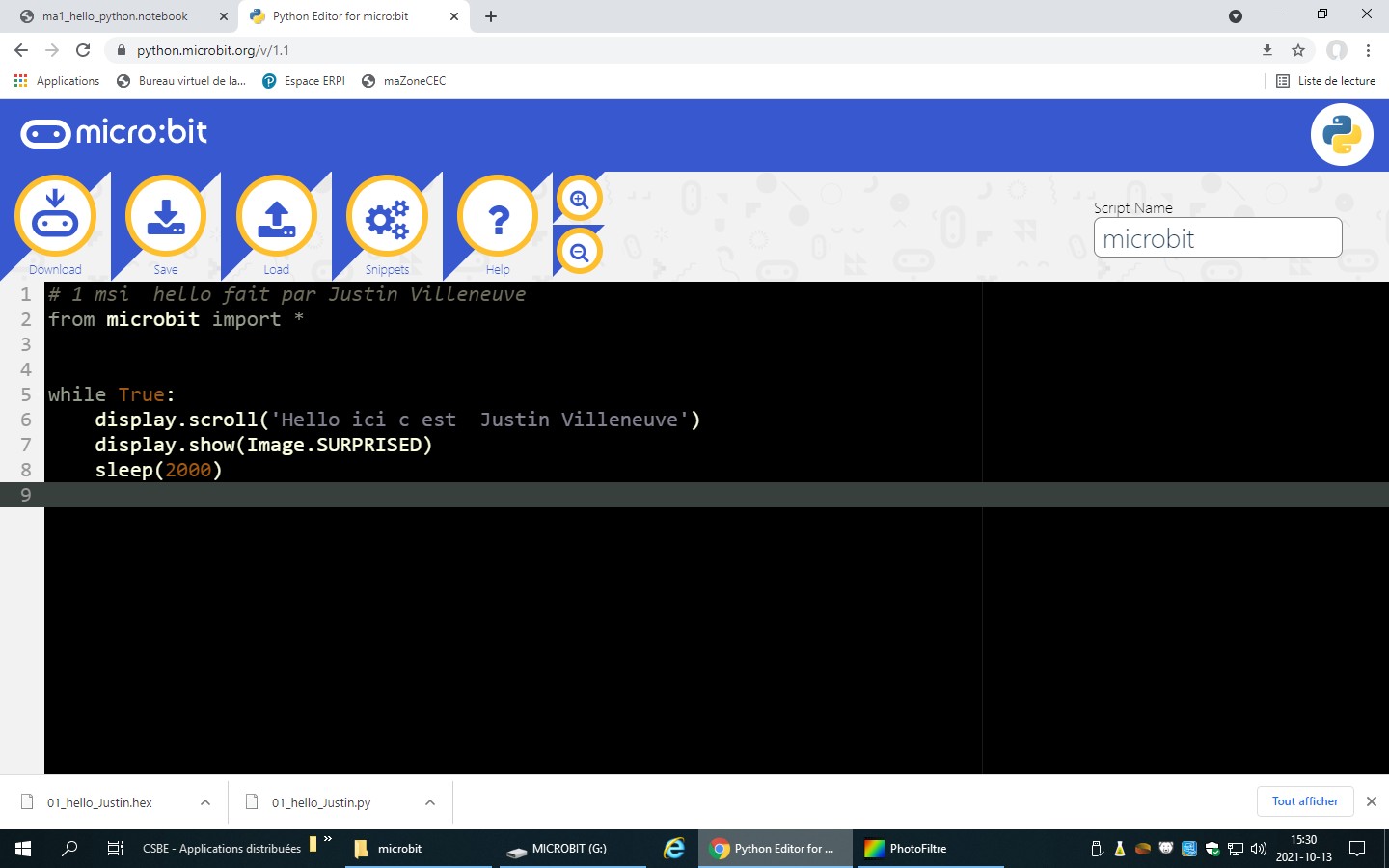Place cursor on the comment line 1
Image resolution: width=1389 pixels, height=868 pixels.
(287, 294)
